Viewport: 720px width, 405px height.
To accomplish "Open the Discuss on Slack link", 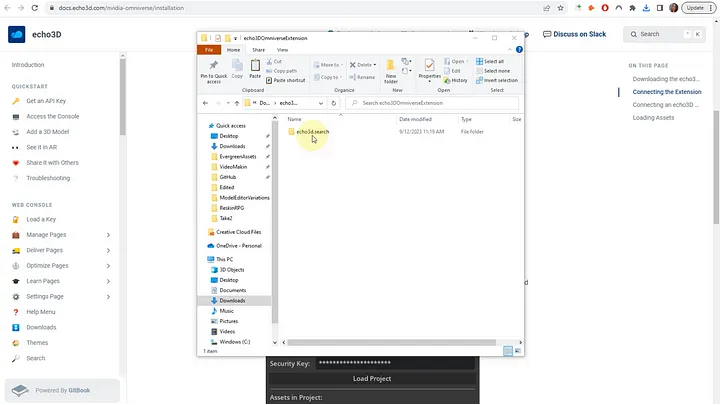I will (574, 34).
